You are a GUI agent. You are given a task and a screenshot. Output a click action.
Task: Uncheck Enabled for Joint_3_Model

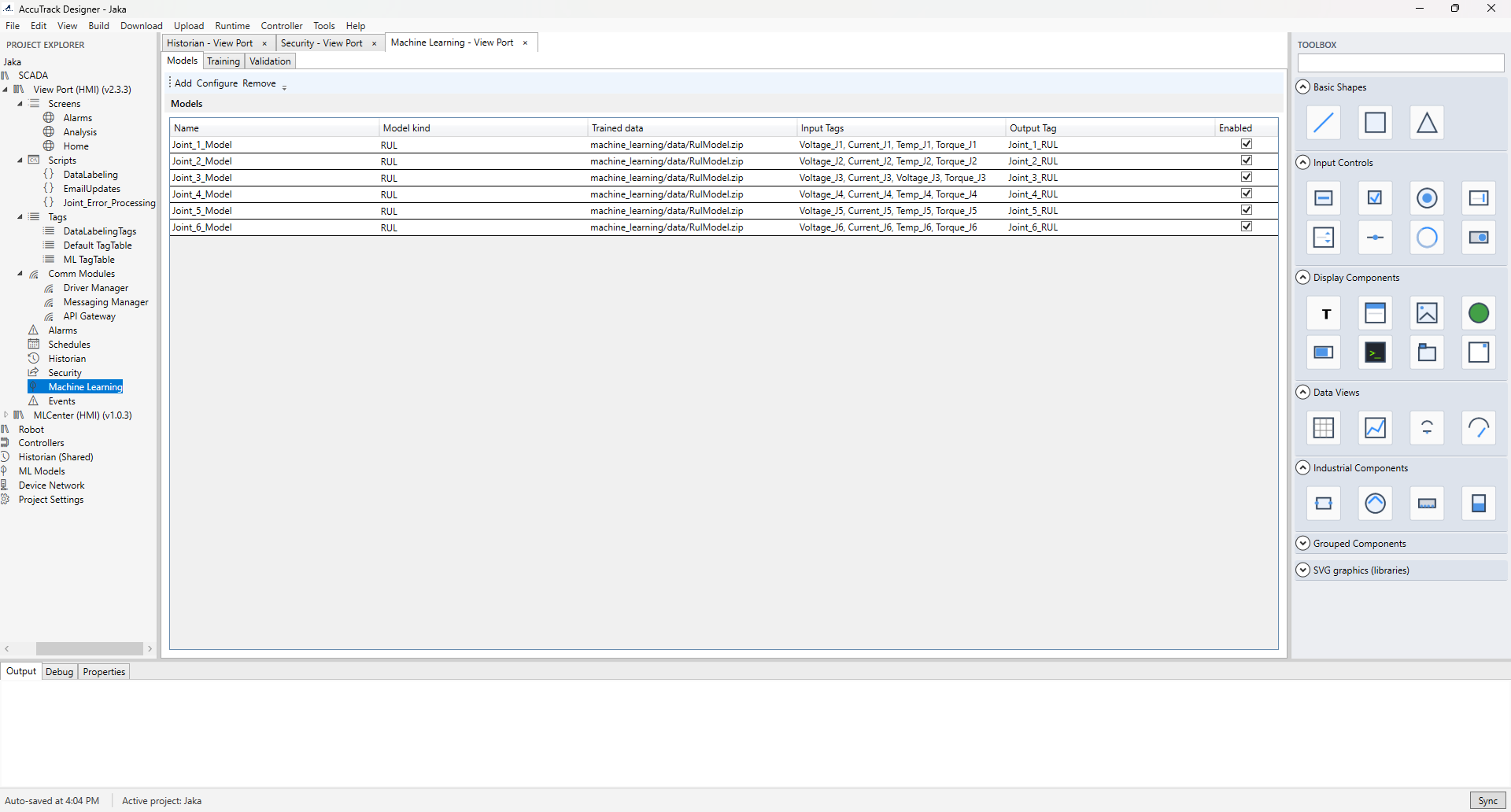[1247, 177]
